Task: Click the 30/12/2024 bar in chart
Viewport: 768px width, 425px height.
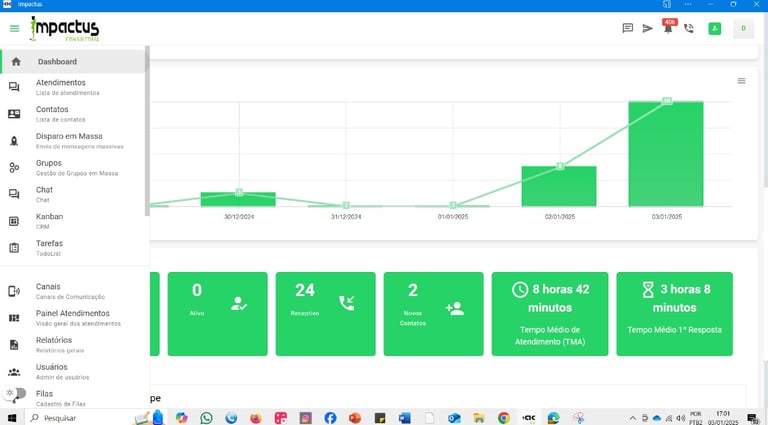Action: 238,199
